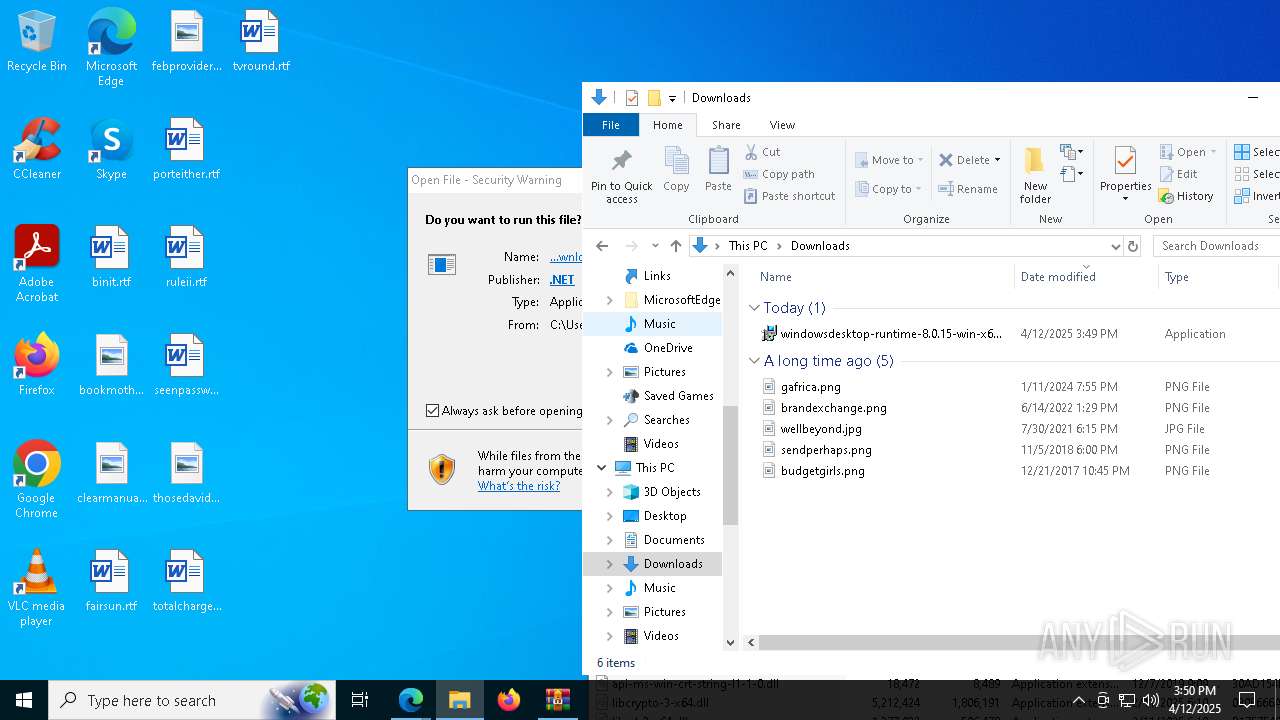The height and width of the screenshot is (720, 1280).
Task: Expand the MicrosoftEdge tree node
Action: pyautogui.click(x=610, y=300)
